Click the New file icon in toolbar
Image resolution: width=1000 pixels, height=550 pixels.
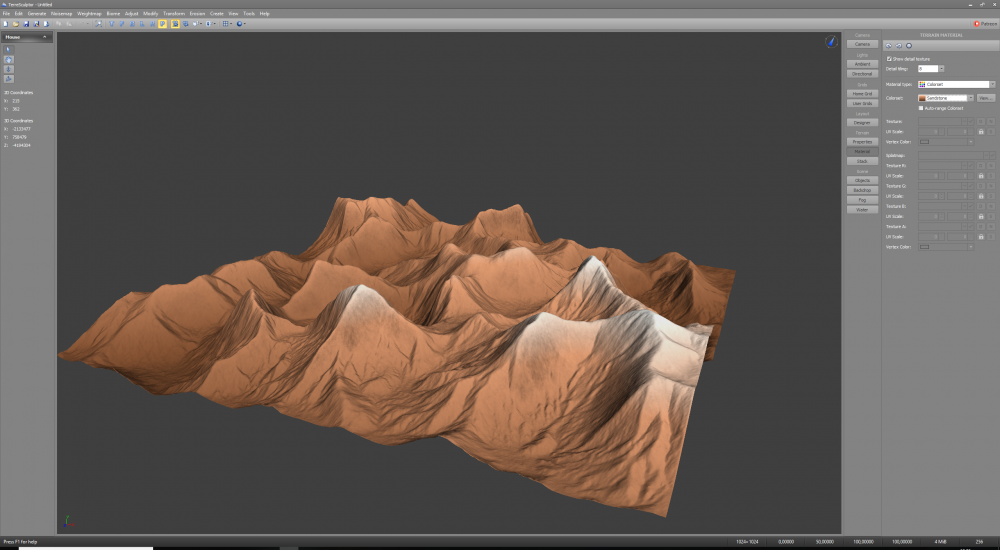point(5,23)
